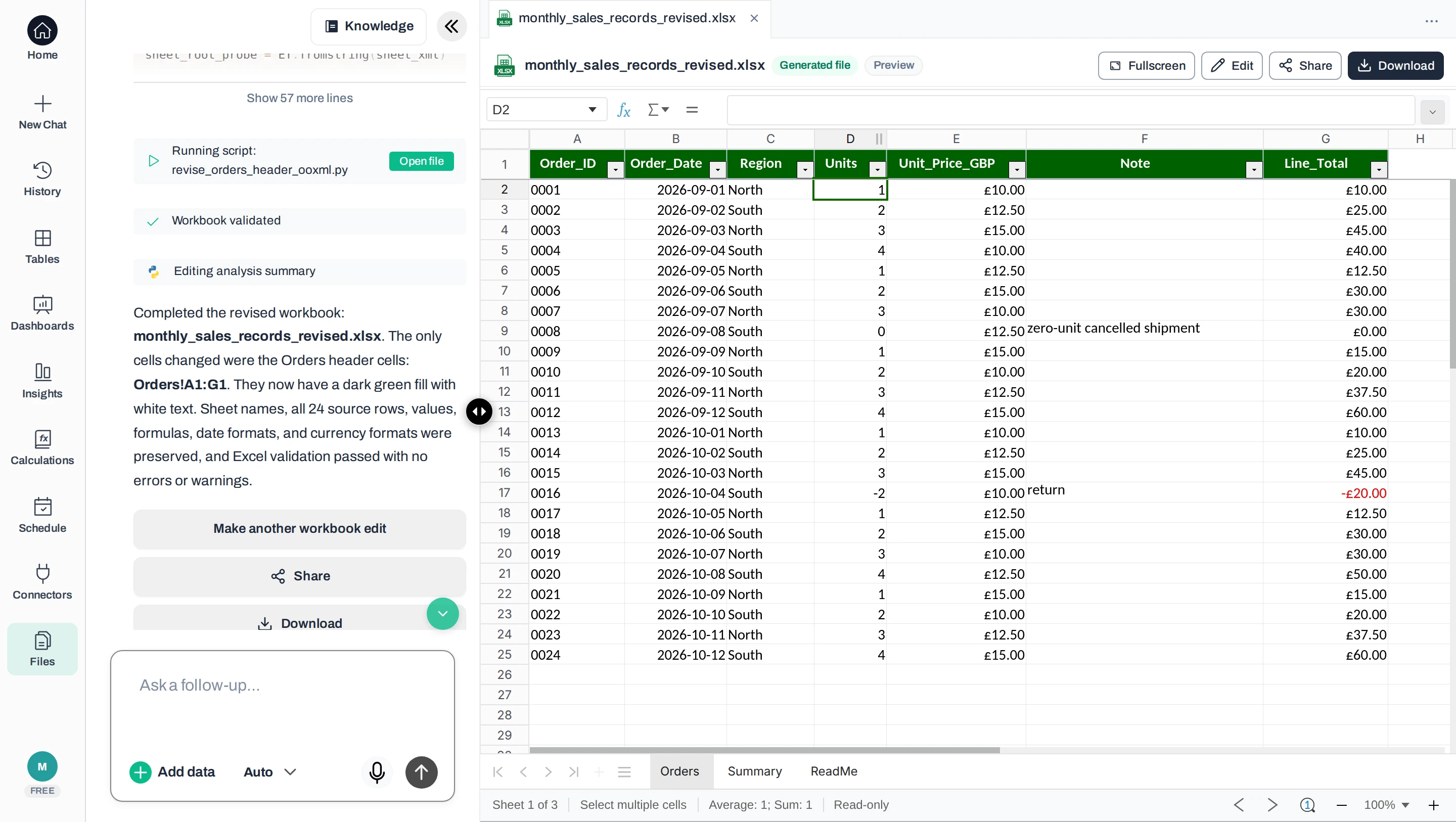
Task: Click the dark Download button
Action: tap(1395, 66)
